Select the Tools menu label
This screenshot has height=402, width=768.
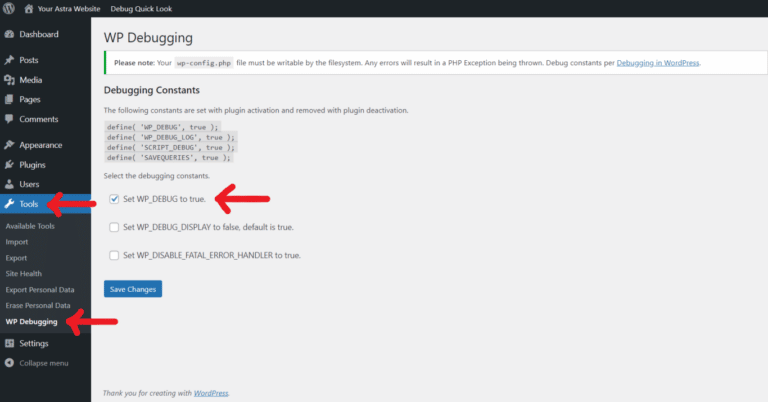[x=29, y=204]
